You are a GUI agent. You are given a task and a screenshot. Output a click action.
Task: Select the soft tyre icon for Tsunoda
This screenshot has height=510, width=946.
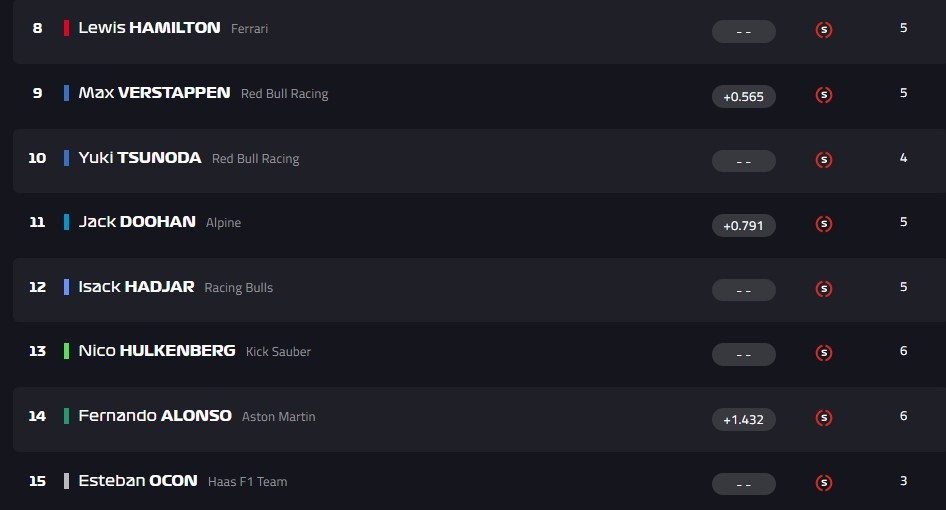click(824, 160)
